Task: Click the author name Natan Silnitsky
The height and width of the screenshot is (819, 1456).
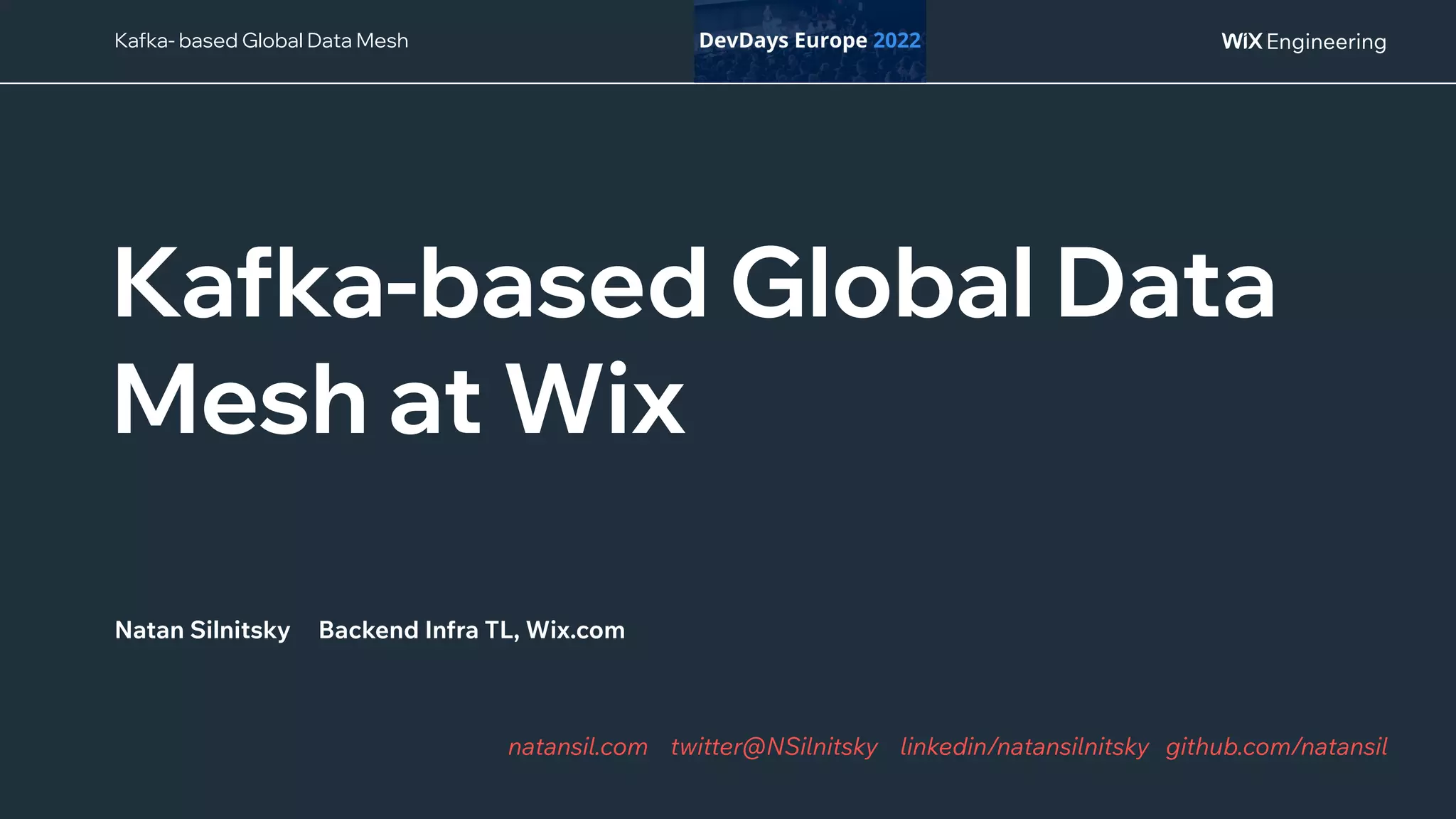Action: (203, 630)
